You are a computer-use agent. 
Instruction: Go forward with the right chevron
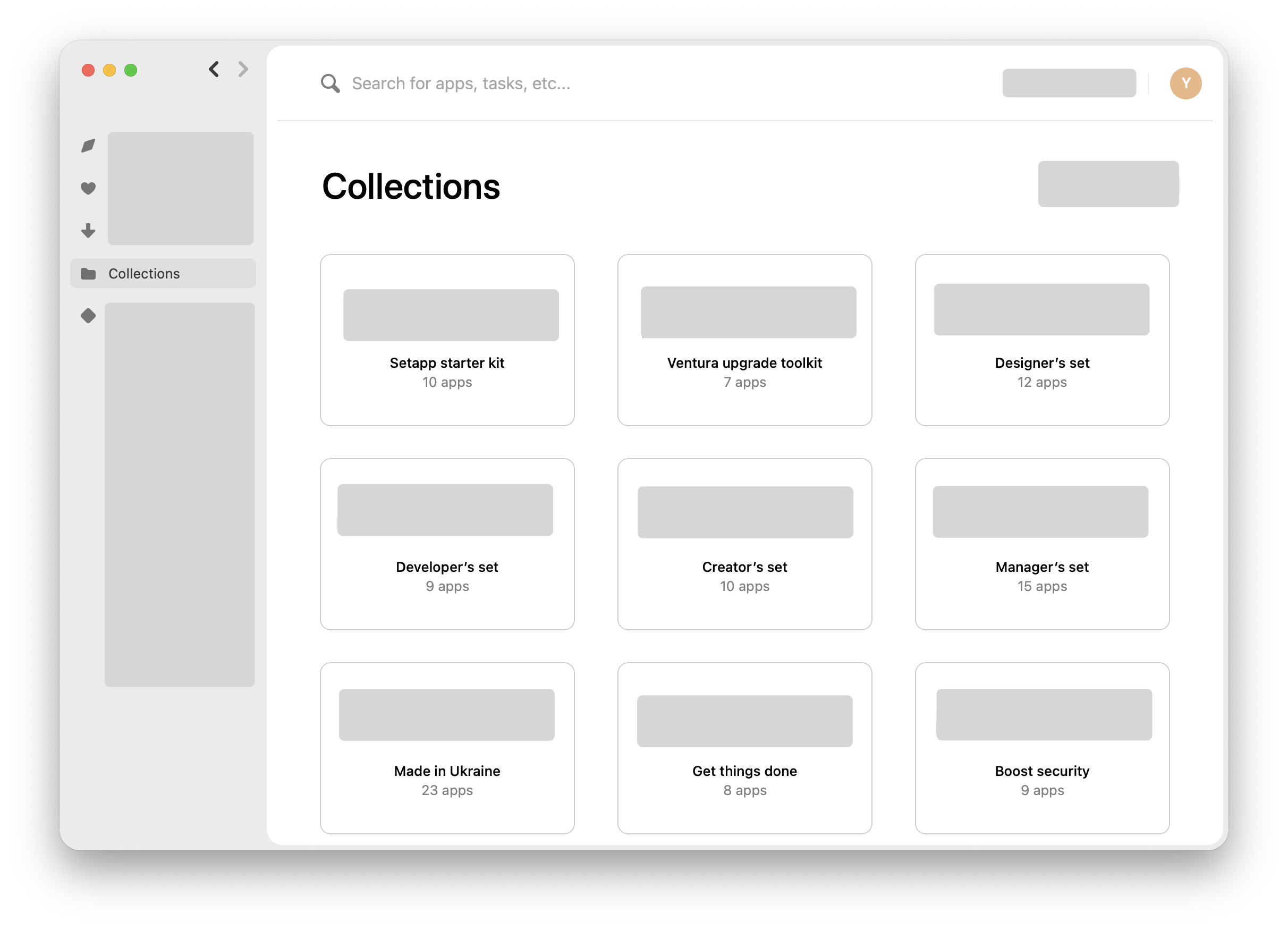243,69
